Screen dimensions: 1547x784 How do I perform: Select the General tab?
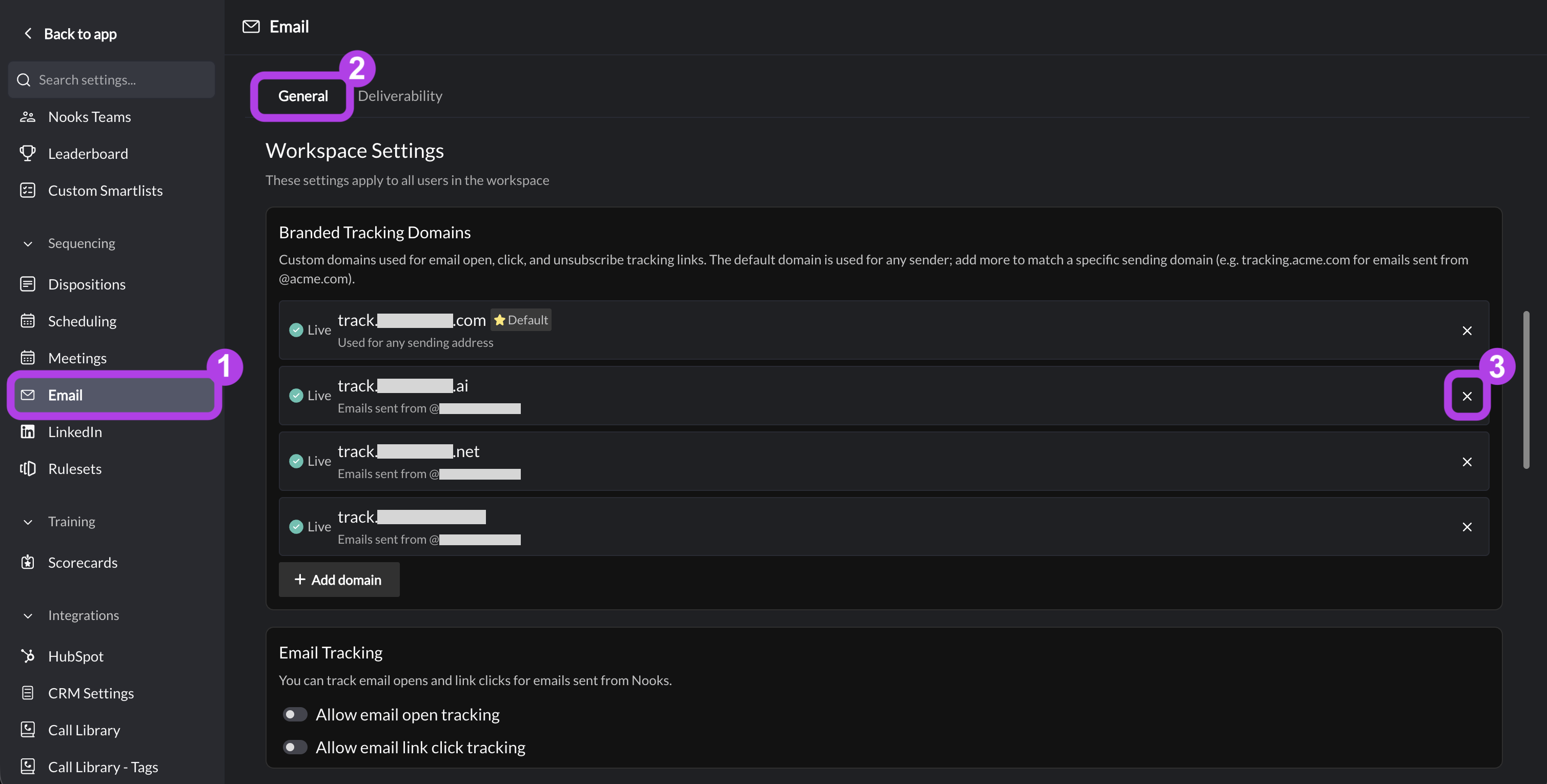click(302, 96)
